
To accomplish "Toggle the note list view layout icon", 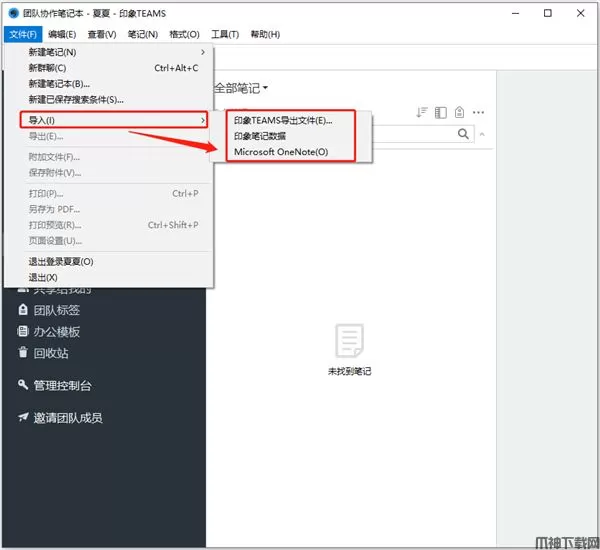I will (440, 113).
